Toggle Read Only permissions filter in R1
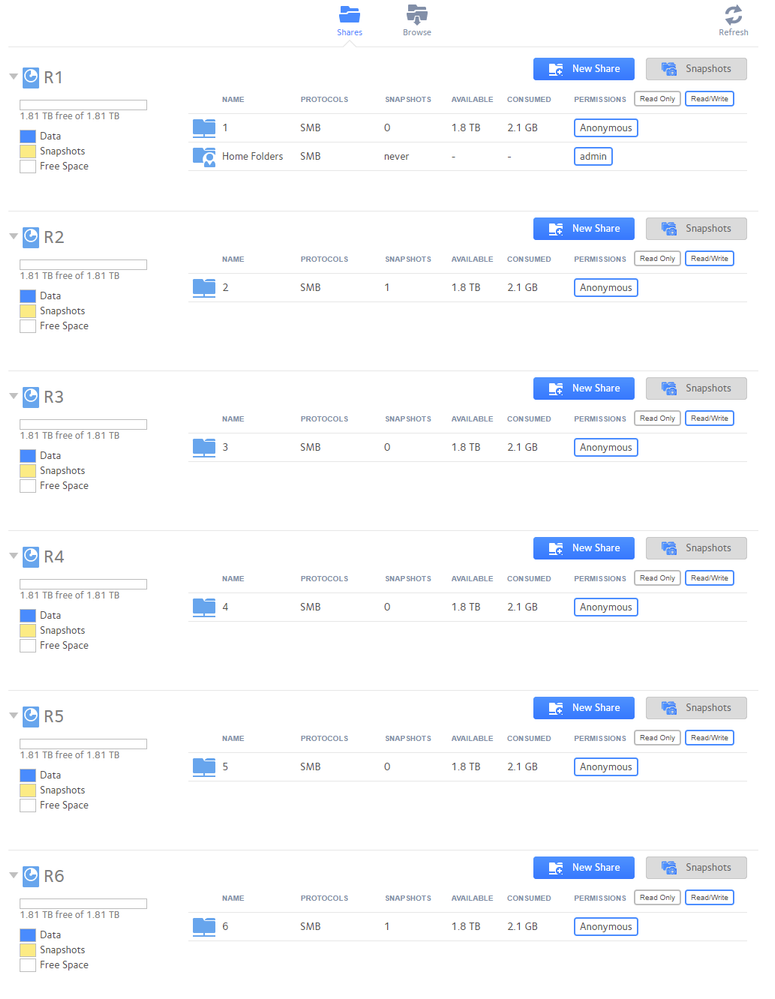 (x=657, y=99)
